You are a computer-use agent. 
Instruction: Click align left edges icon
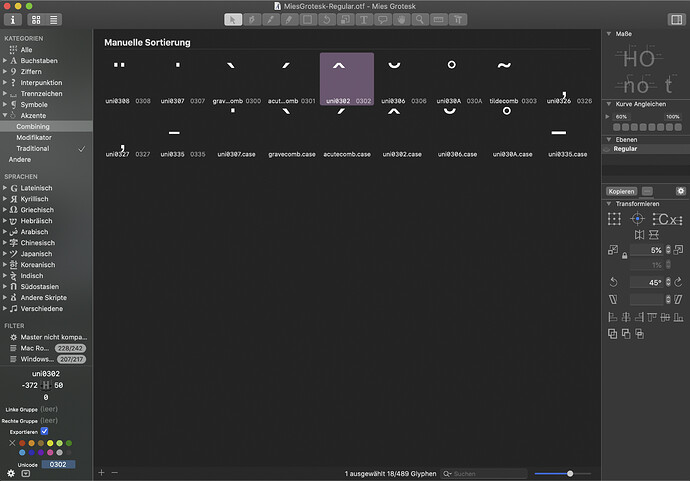[x=613, y=317]
